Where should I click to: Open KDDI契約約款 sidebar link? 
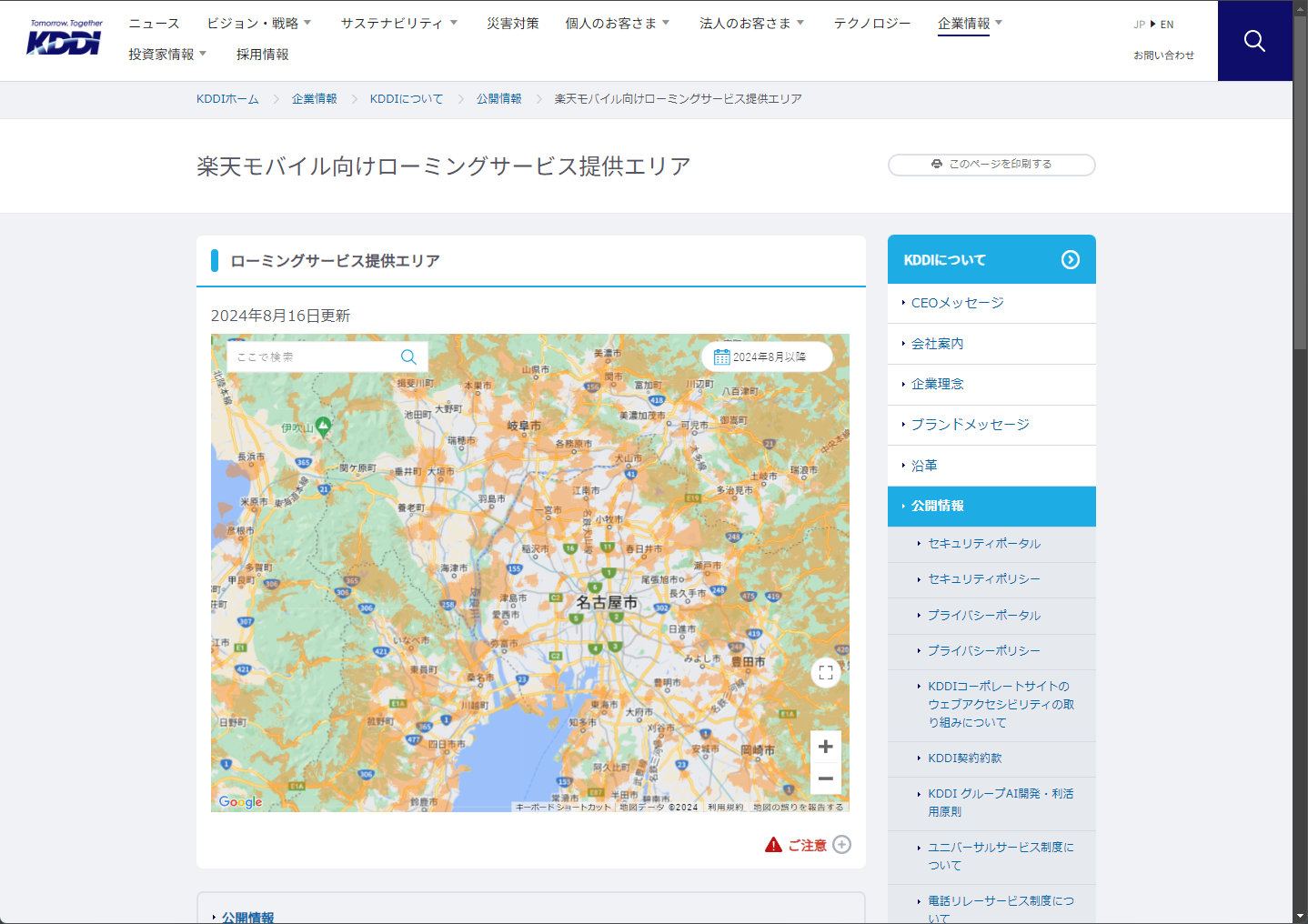pos(991,758)
